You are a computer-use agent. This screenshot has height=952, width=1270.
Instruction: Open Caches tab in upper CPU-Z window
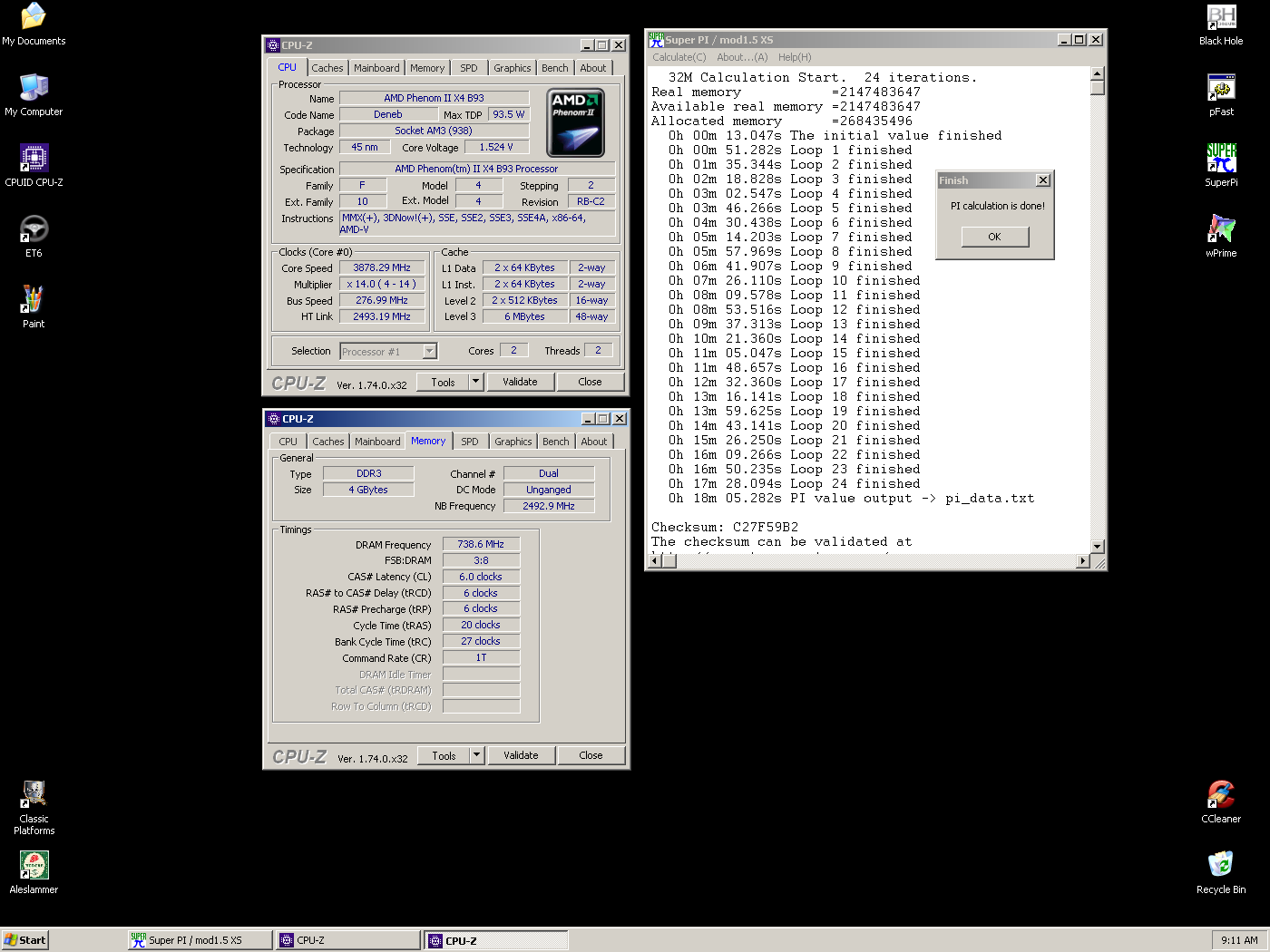pyautogui.click(x=327, y=68)
